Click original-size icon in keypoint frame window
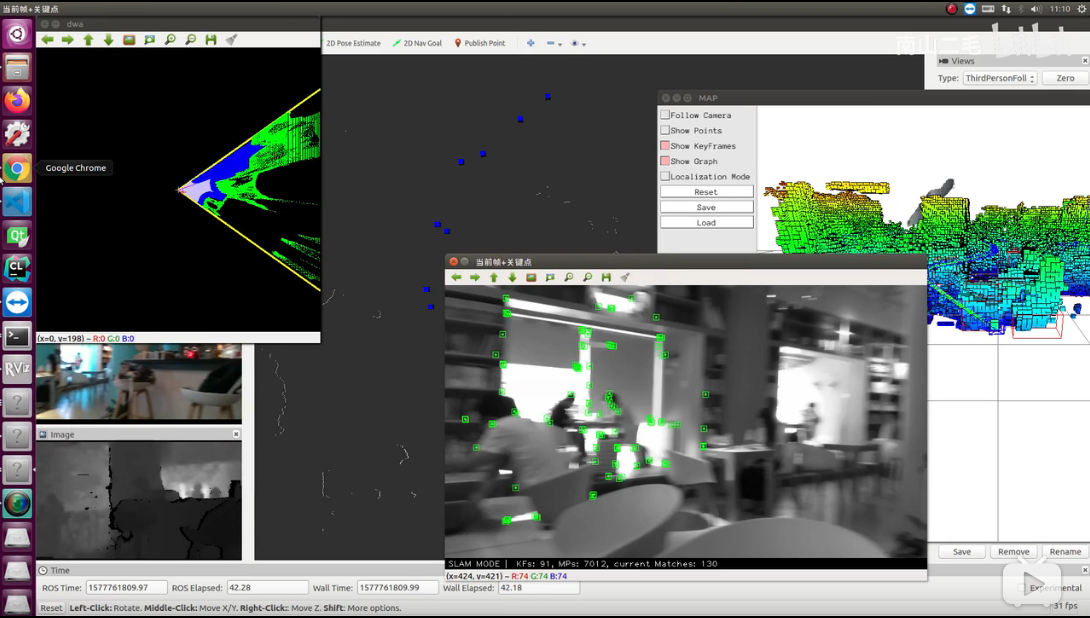This screenshot has width=1090, height=618. tap(531, 277)
